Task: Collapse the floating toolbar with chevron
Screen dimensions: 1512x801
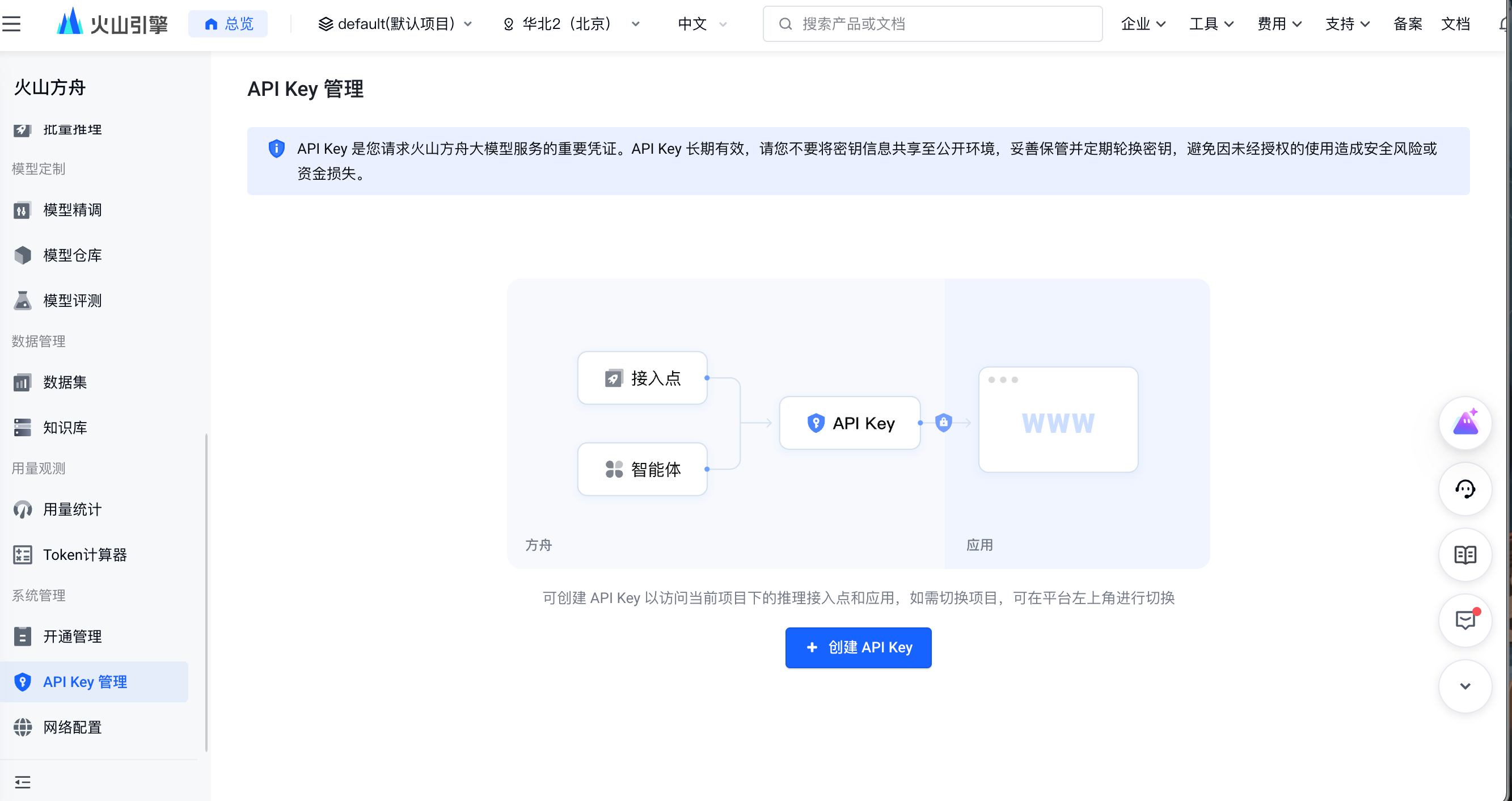Action: [x=1465, y=686]
